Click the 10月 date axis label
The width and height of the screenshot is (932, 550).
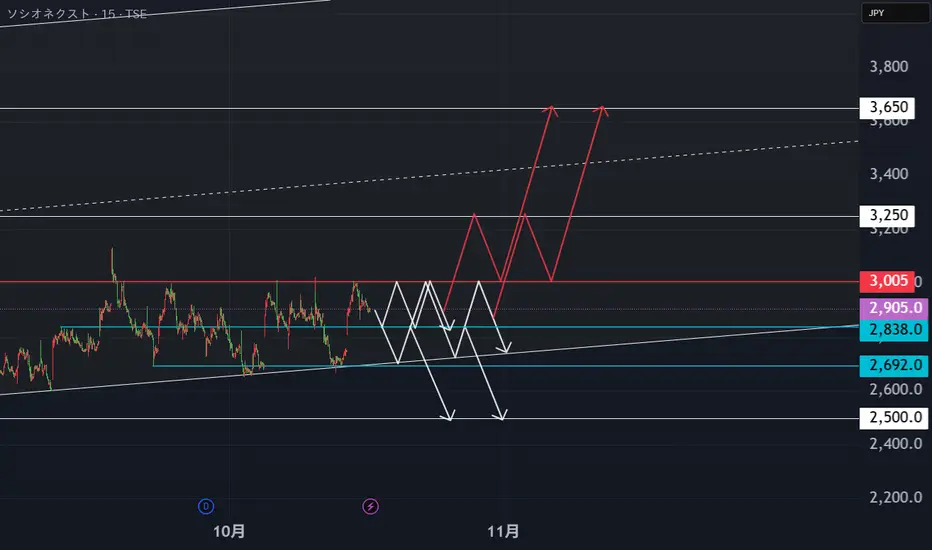229,532
